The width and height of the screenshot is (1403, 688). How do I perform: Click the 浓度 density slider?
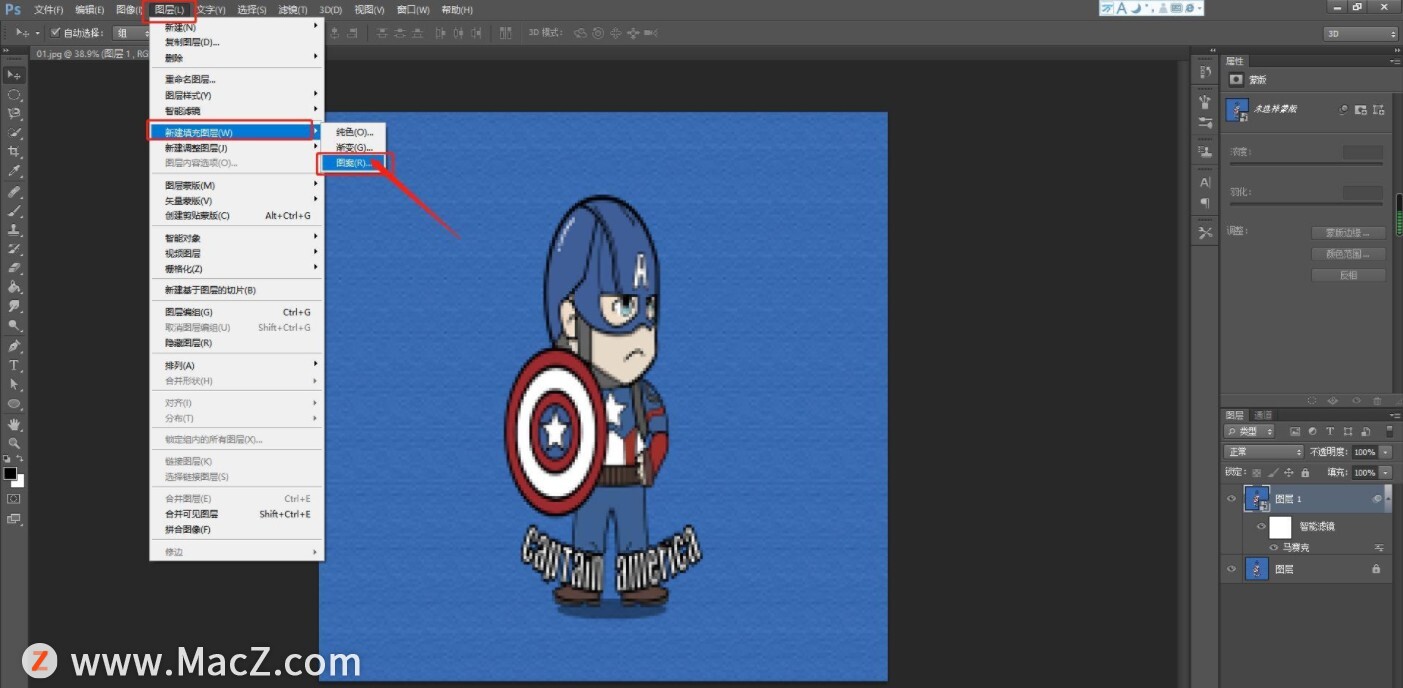(x=1305, y=163)
